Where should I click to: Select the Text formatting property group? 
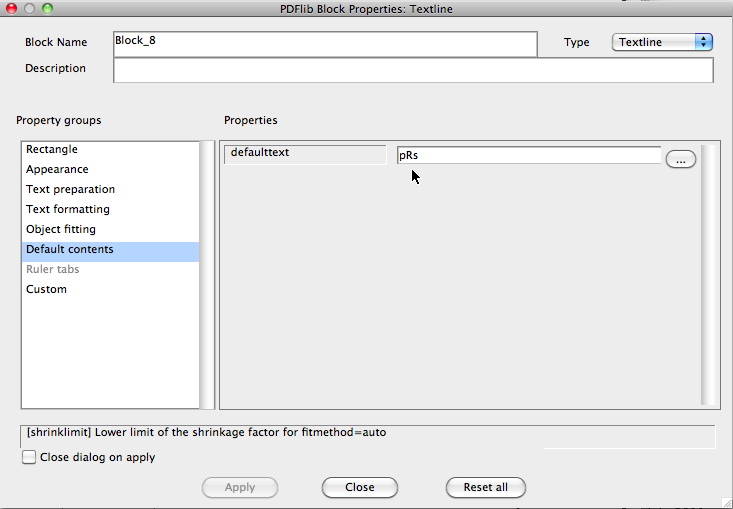point(110,209)
